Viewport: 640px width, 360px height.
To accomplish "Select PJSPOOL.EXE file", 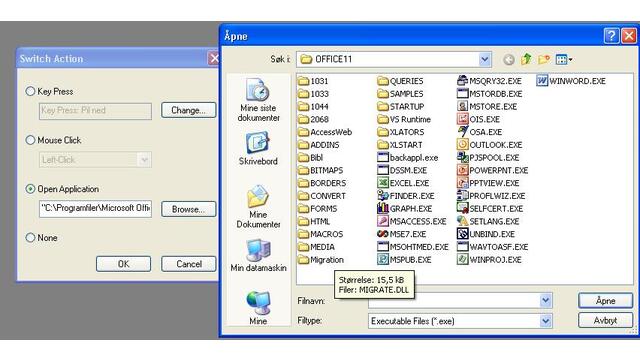I will 488,158.
